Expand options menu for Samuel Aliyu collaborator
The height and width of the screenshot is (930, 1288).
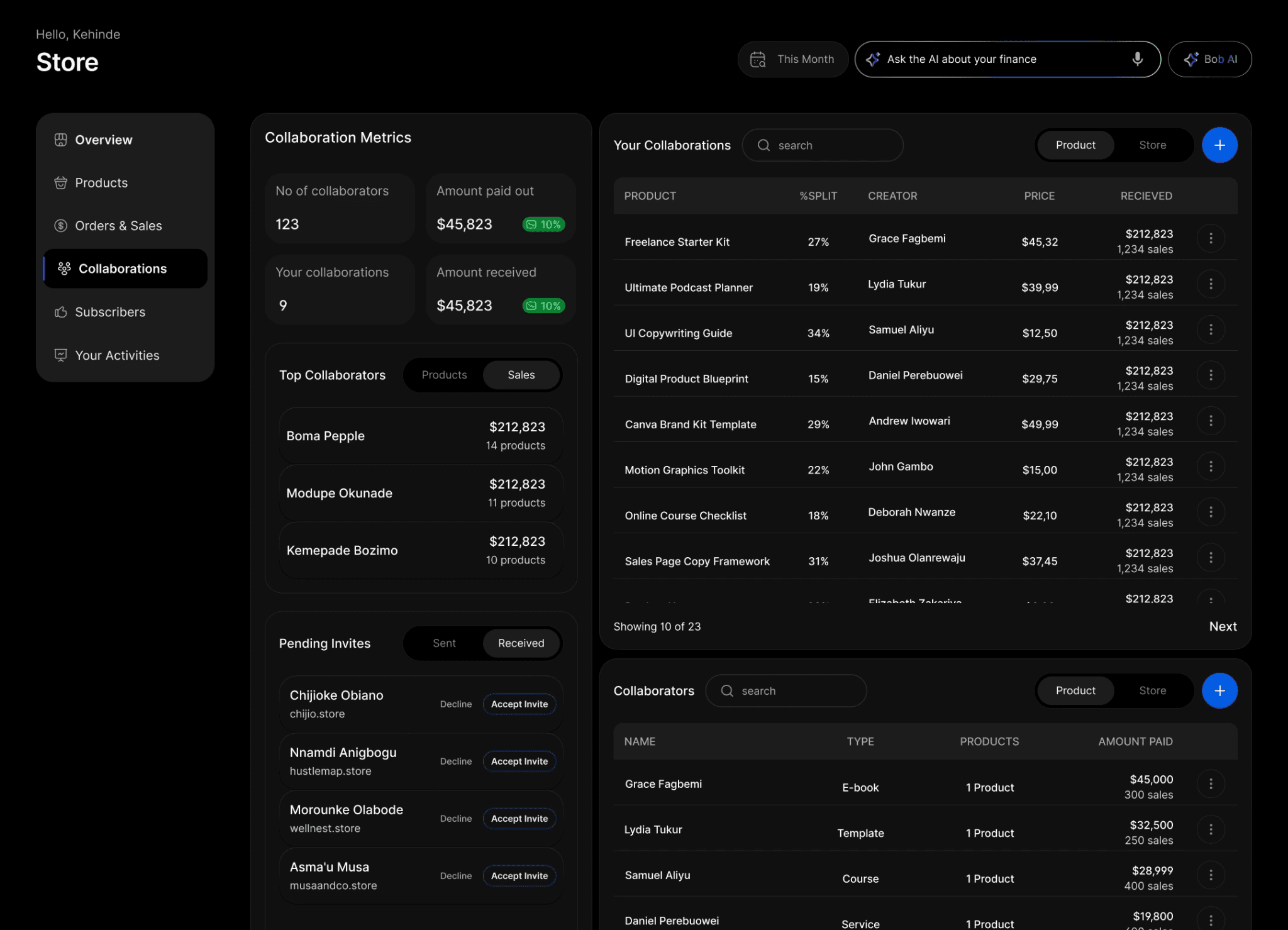(1211, 875)
